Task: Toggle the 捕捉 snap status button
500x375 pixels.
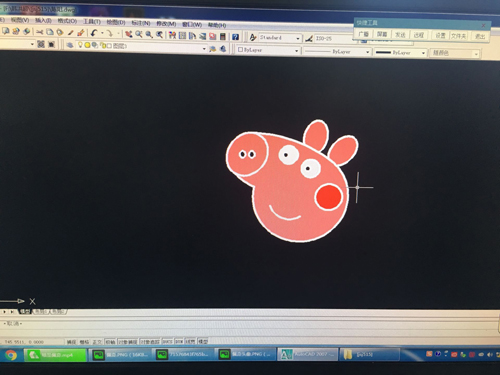Action: tap(71, 342)
